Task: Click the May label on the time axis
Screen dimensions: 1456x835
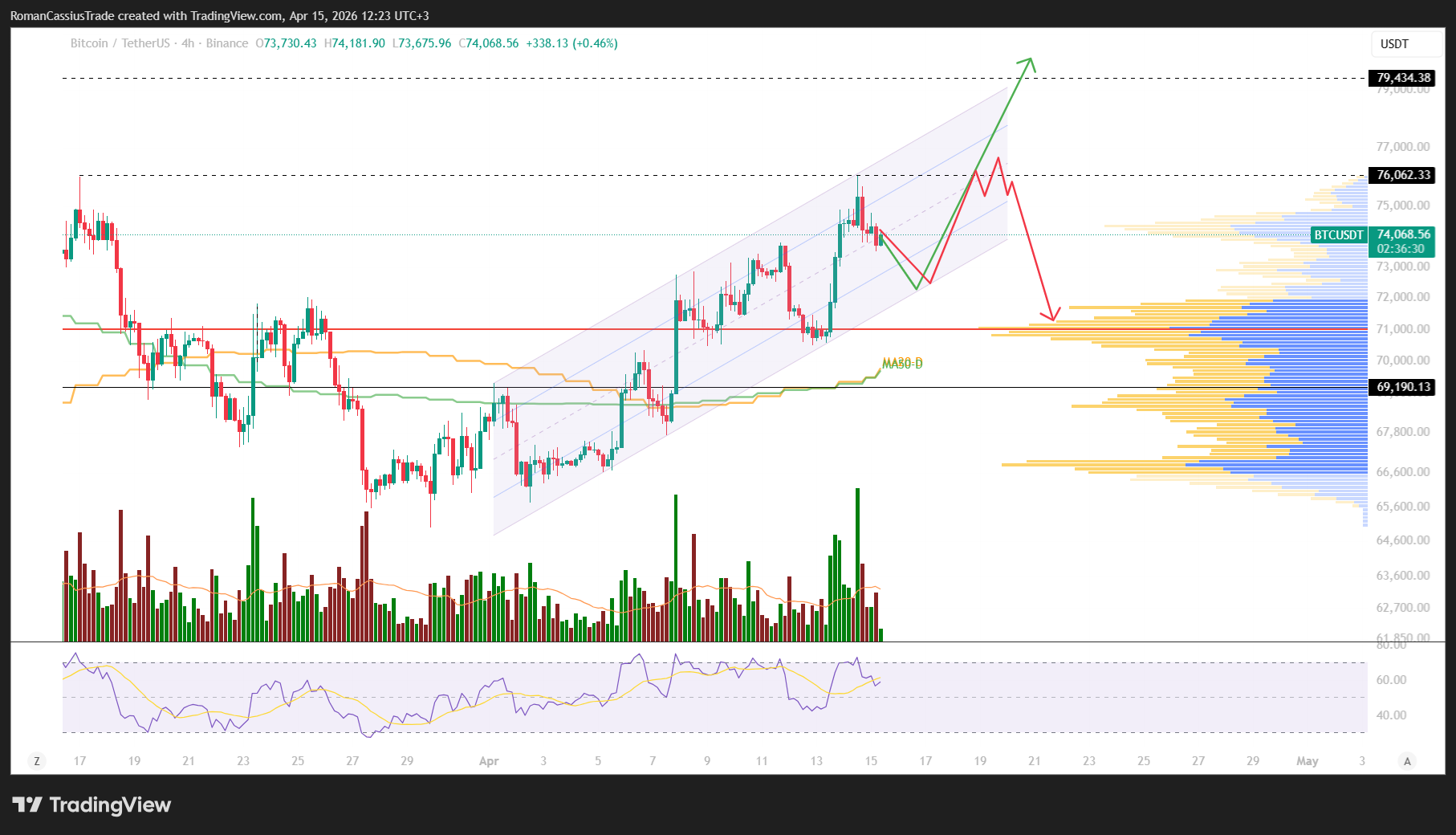Action: [x=1308, y=761]
